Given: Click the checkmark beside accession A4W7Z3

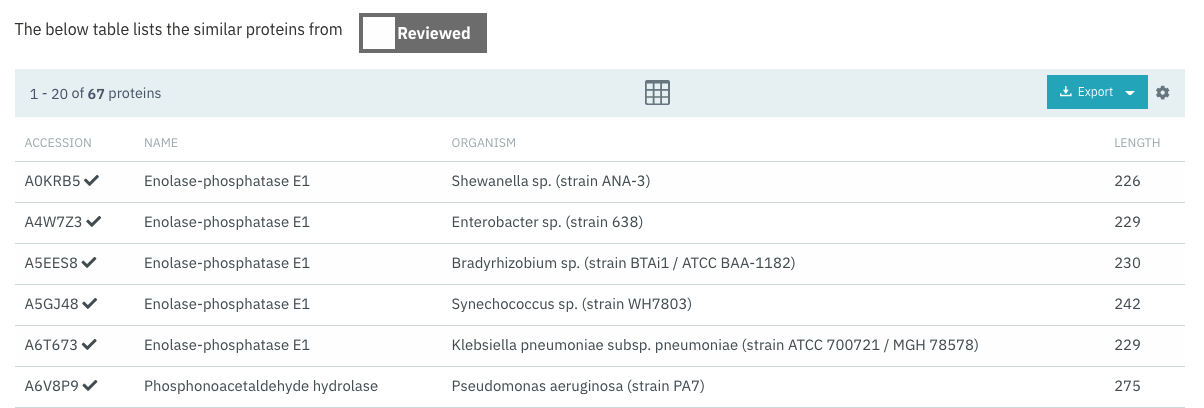Looking at the screenshot, I should (94, 222).
